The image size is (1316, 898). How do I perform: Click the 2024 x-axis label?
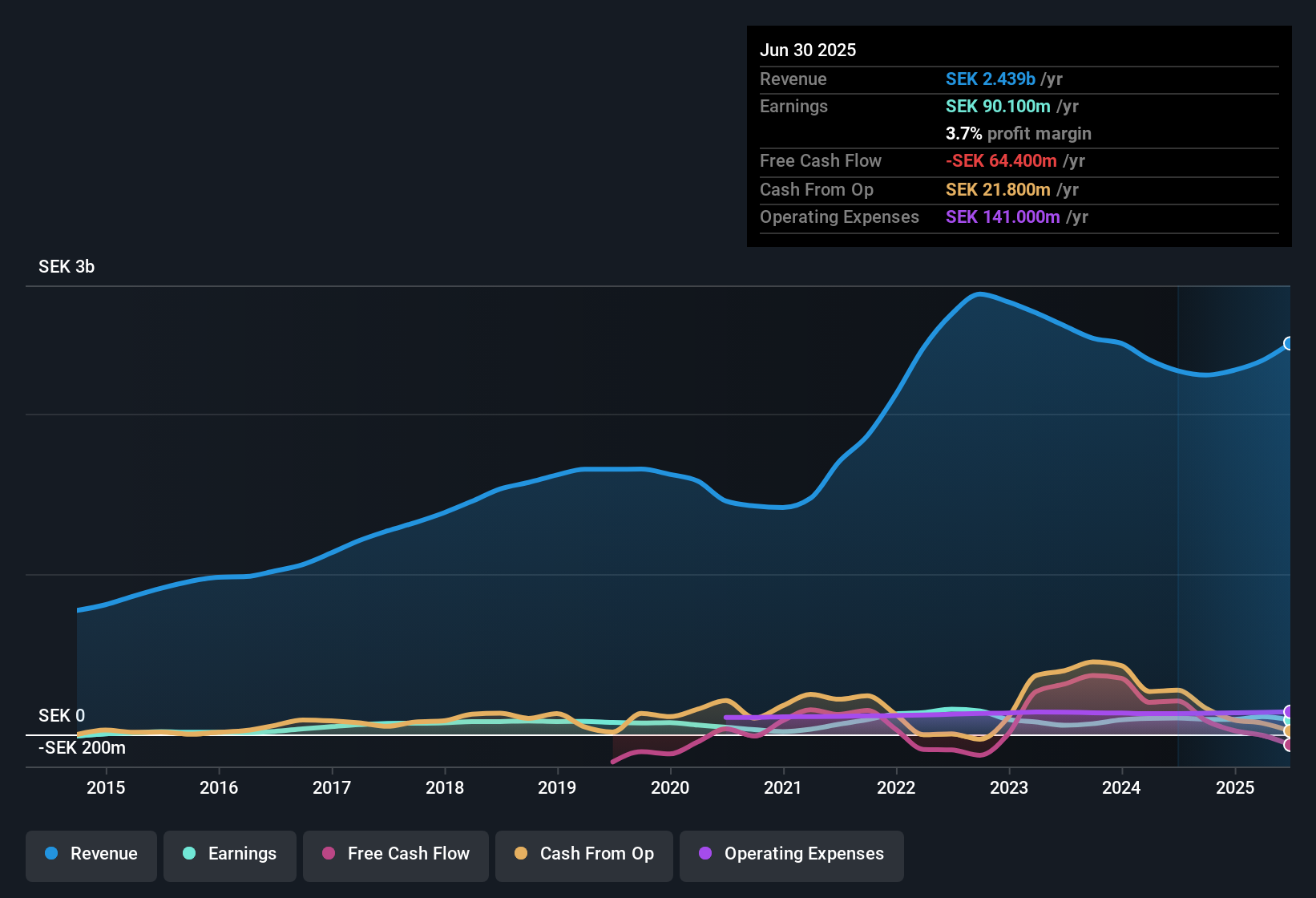coord(1121,787)
